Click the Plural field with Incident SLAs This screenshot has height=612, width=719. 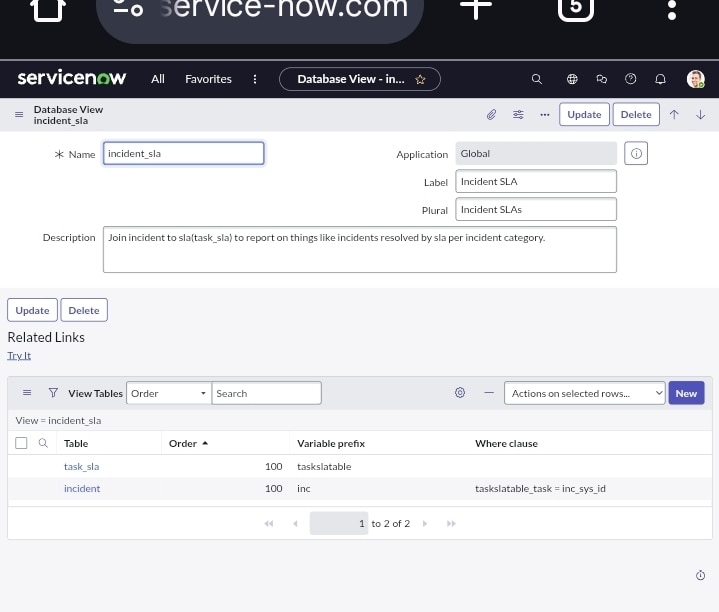coord(536,209)
